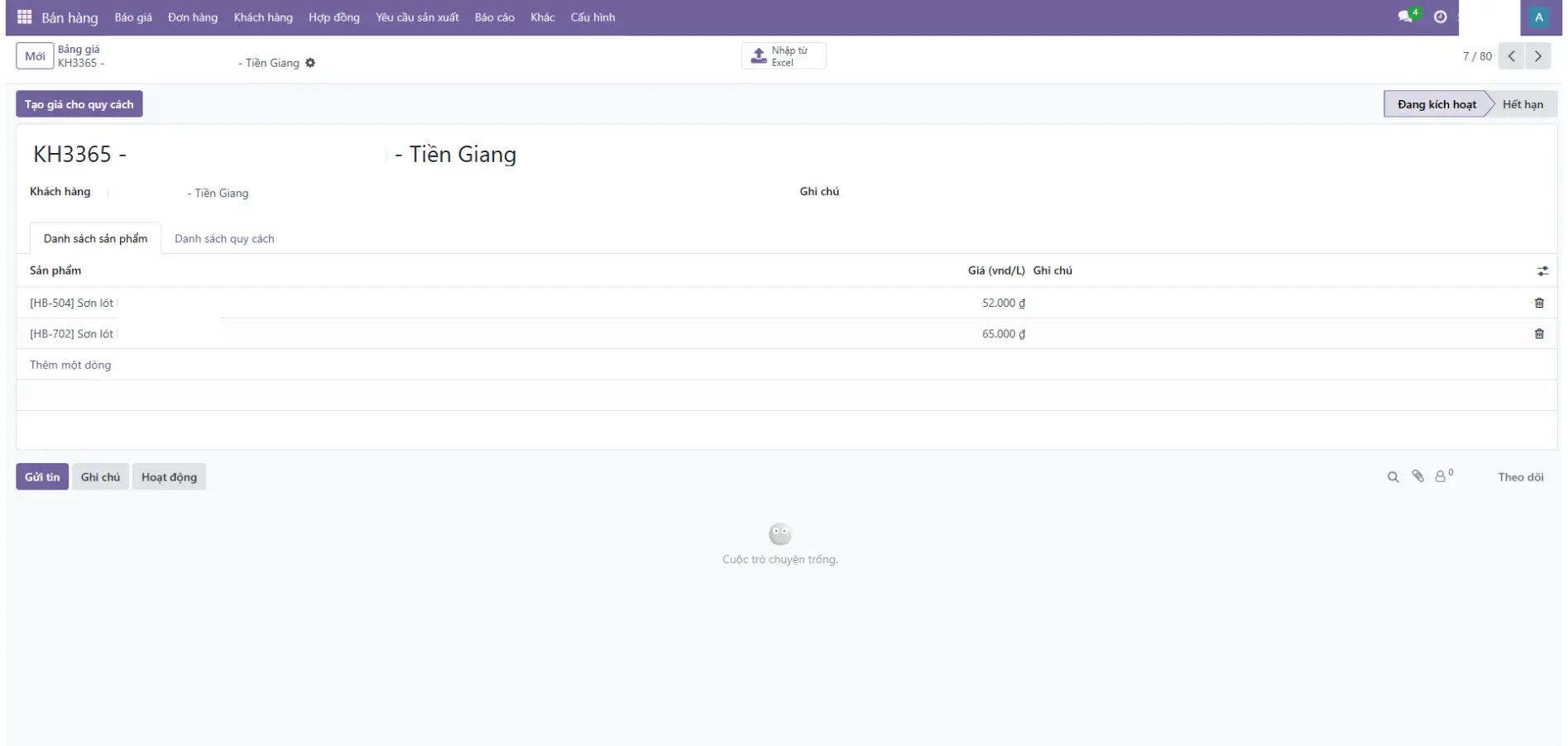1568x746 pixels.
Task: Open optional columns settings in table header
Action: click(1542, 271)
